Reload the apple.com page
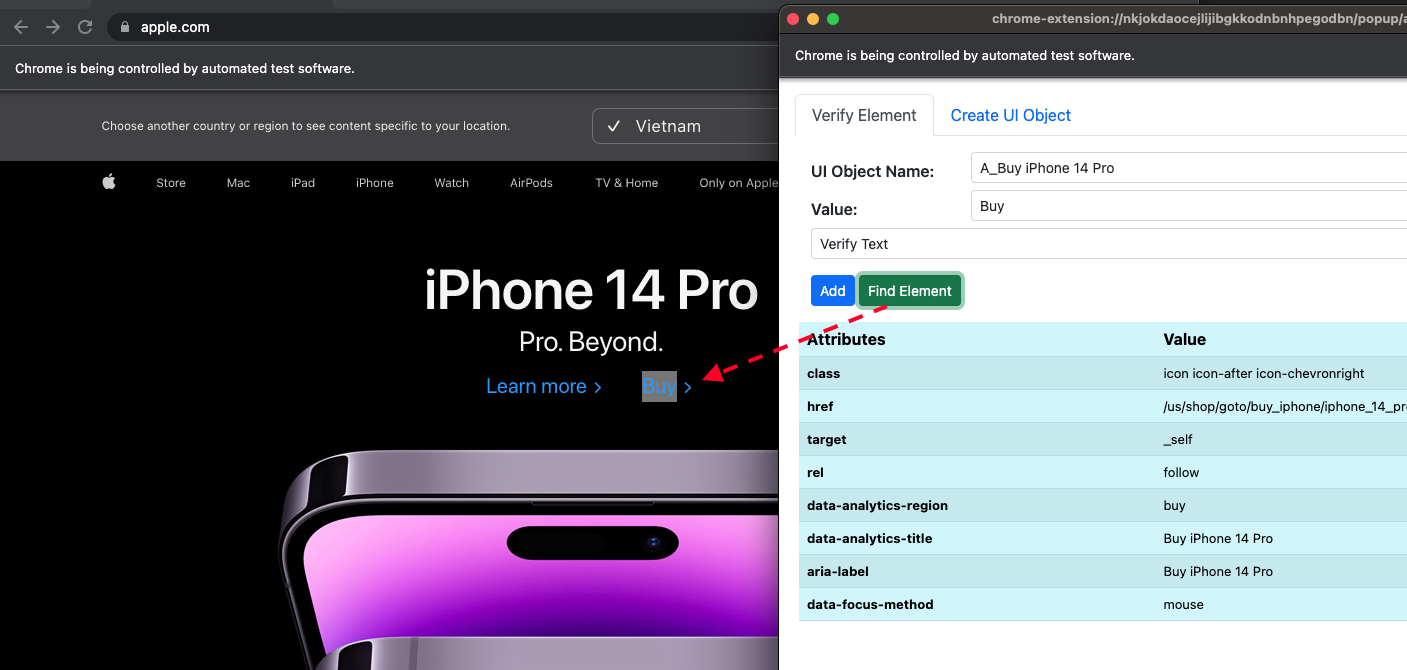1407x670 pixels. click(x=85, y=27)
